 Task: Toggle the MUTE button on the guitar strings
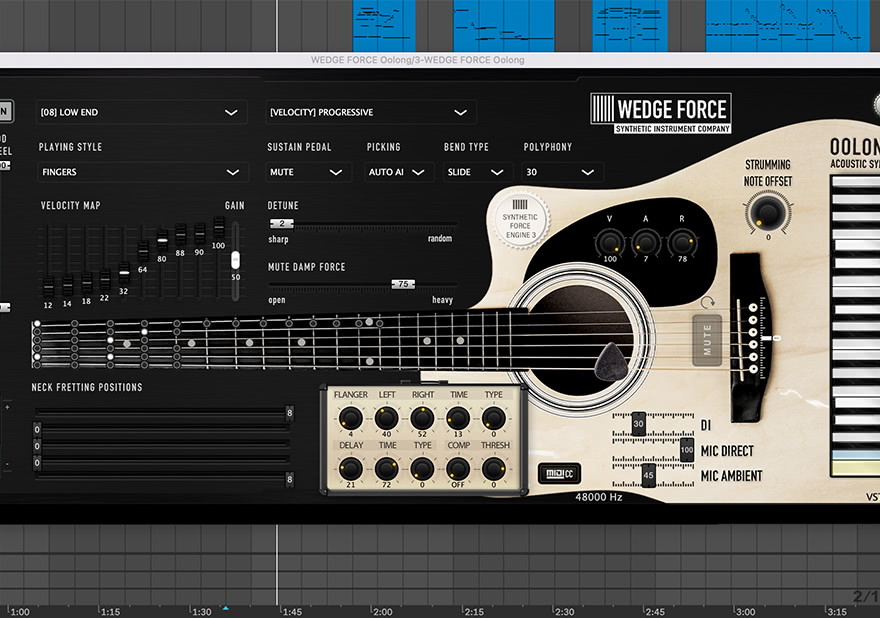pos(707,341)
